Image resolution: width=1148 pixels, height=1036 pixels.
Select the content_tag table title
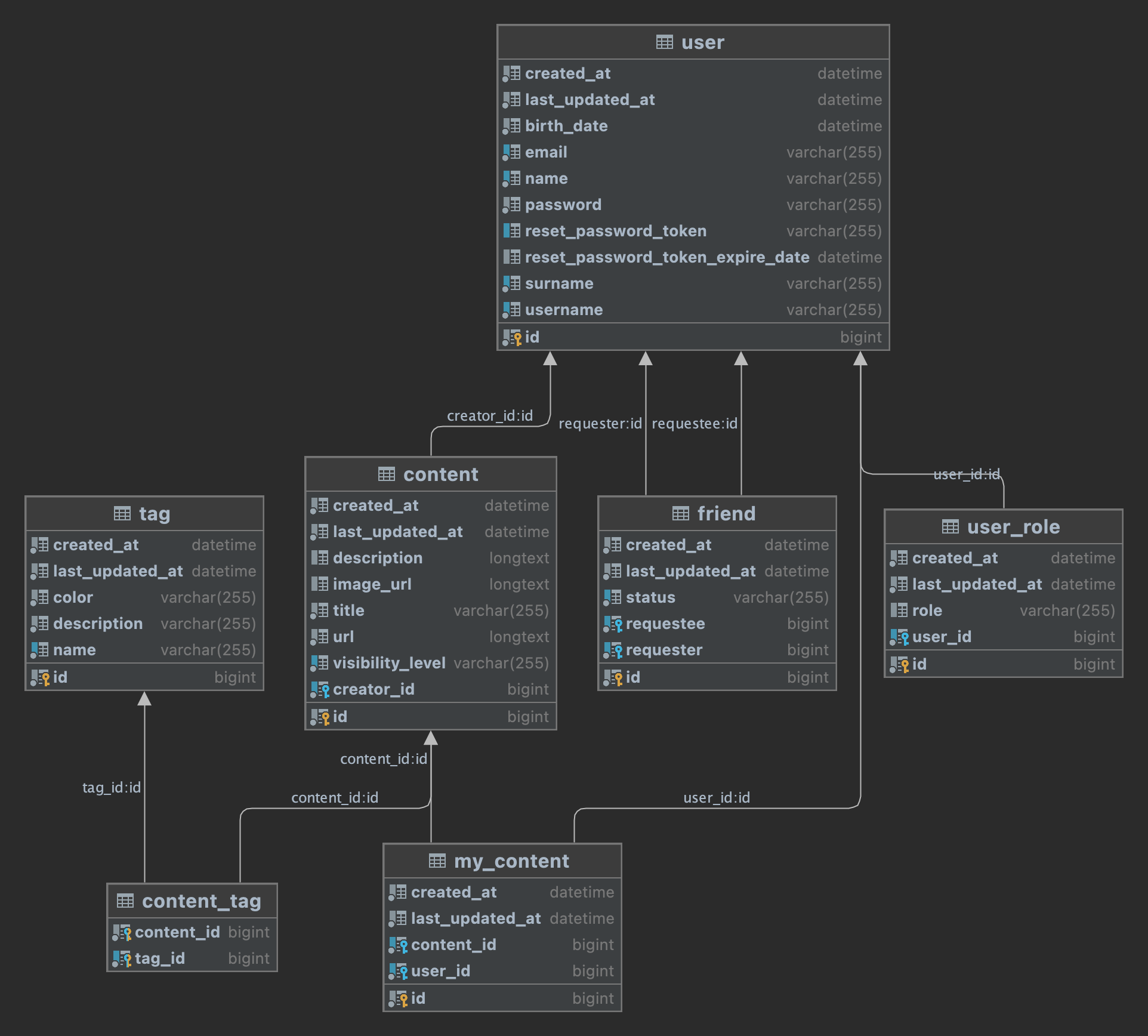(x=202, y=901)
